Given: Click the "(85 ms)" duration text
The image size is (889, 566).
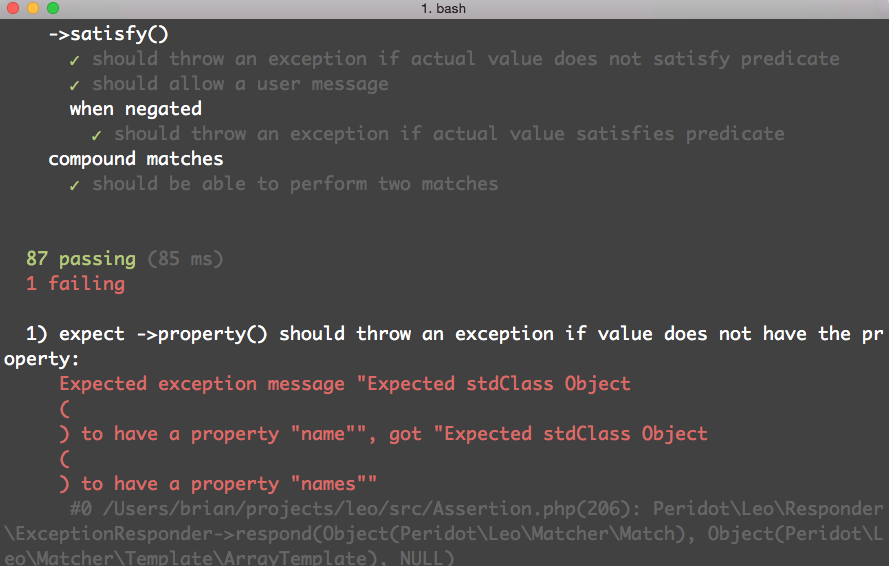Looking at the screenshot, I should click(185, 259).
